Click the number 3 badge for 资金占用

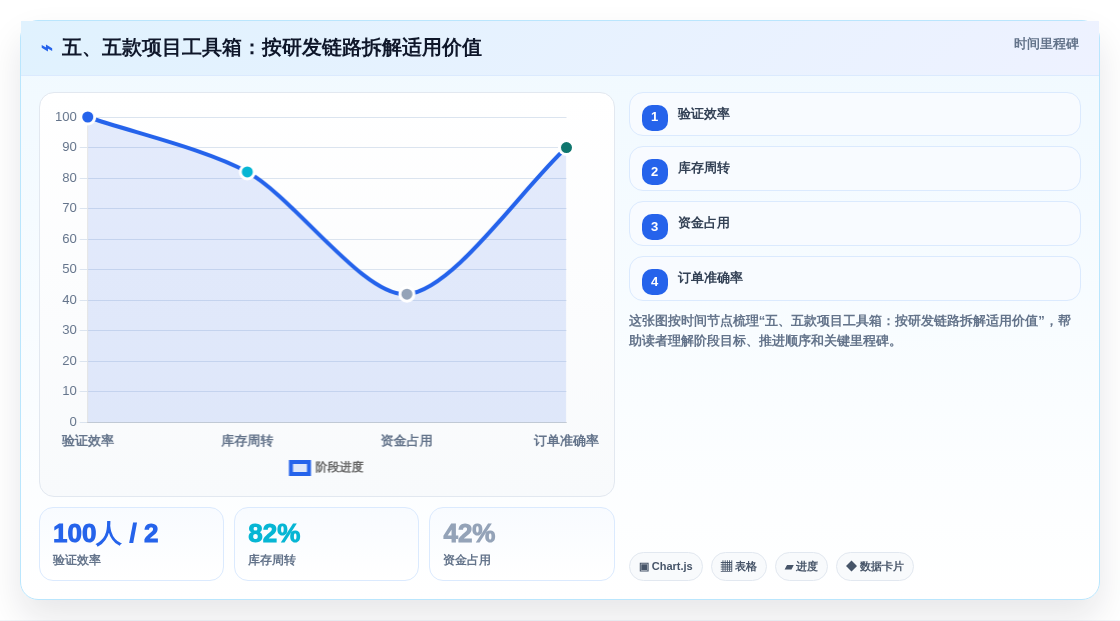click(654, 227)
